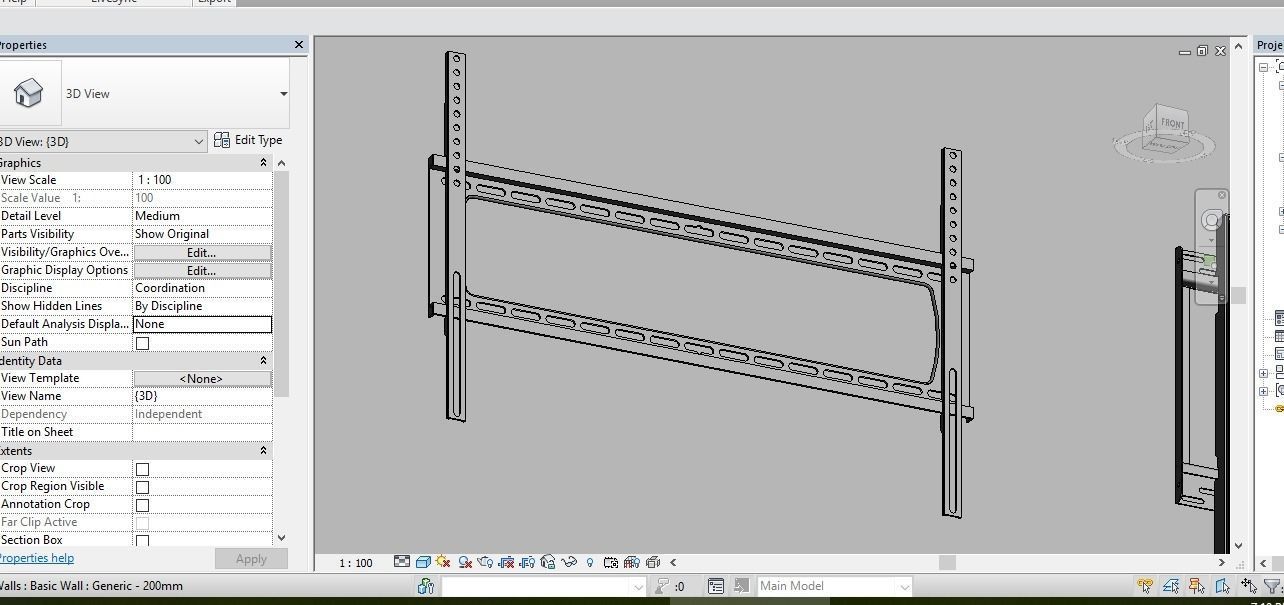Toggle the Sun Path icon on view control bar
The height and width of the screenshot is (605, 1284).
coord(442,562)
